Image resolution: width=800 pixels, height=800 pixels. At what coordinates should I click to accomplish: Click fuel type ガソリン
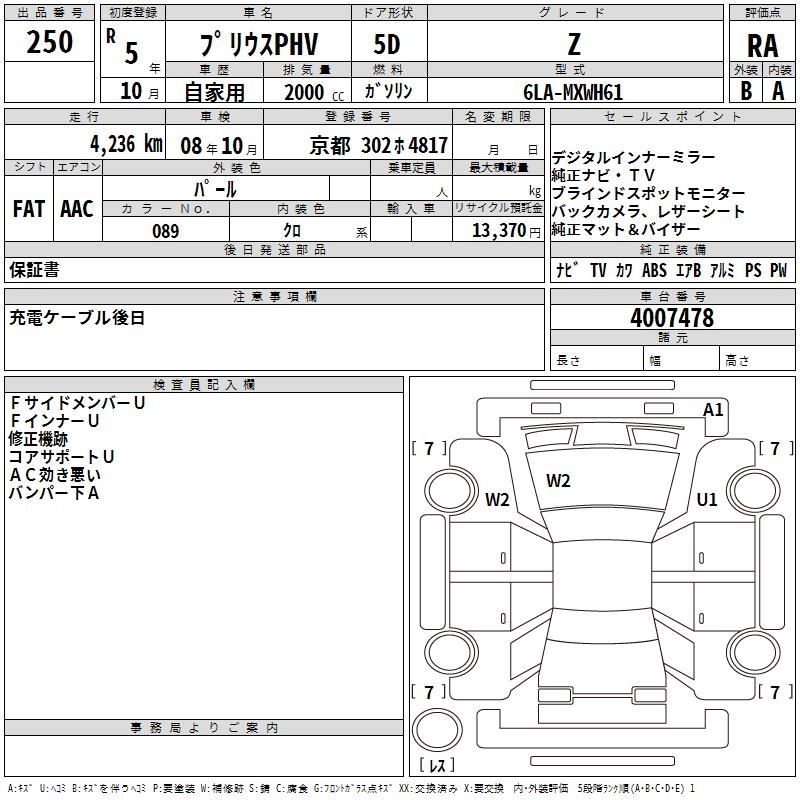pos(388,91)
